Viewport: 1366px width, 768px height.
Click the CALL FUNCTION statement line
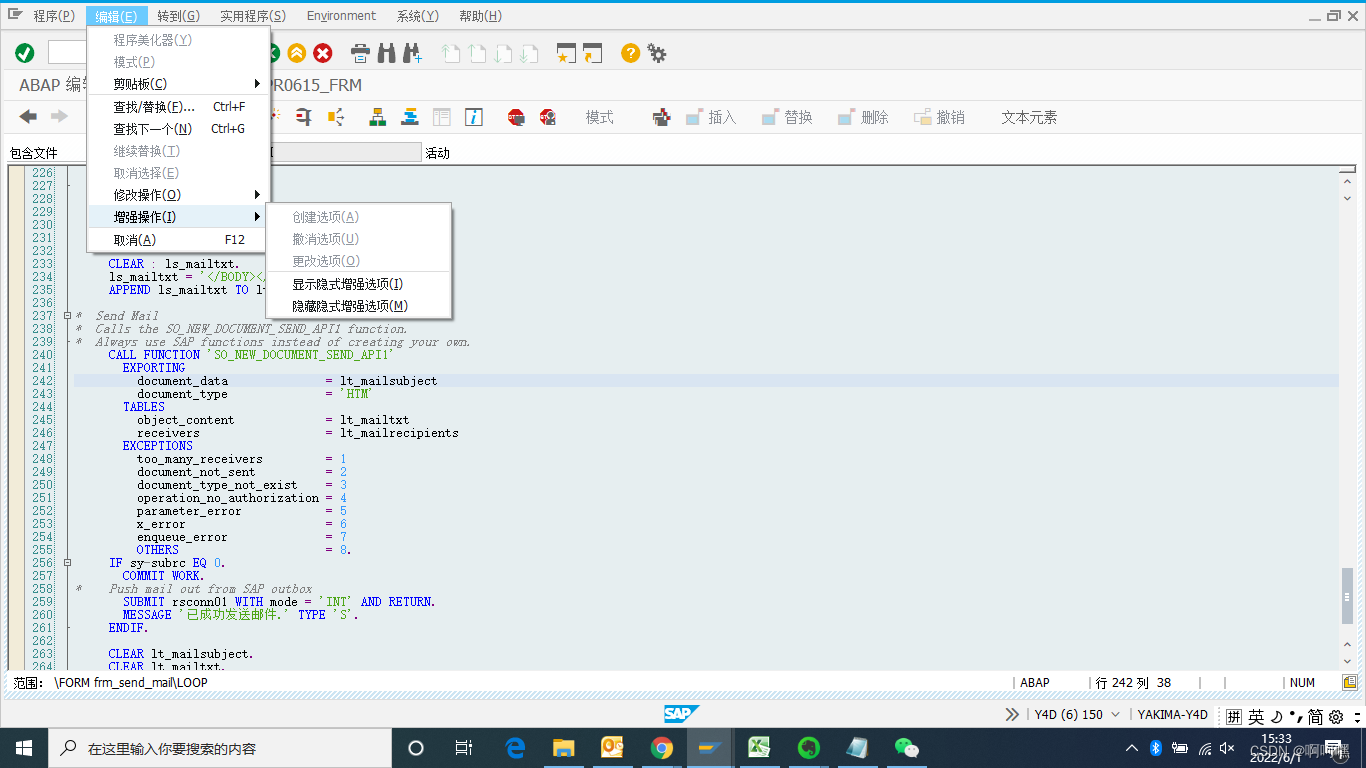point(251,355)
